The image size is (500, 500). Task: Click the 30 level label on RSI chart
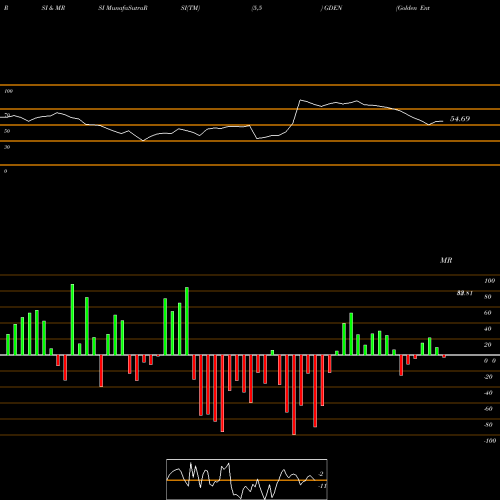click(7, 147)
